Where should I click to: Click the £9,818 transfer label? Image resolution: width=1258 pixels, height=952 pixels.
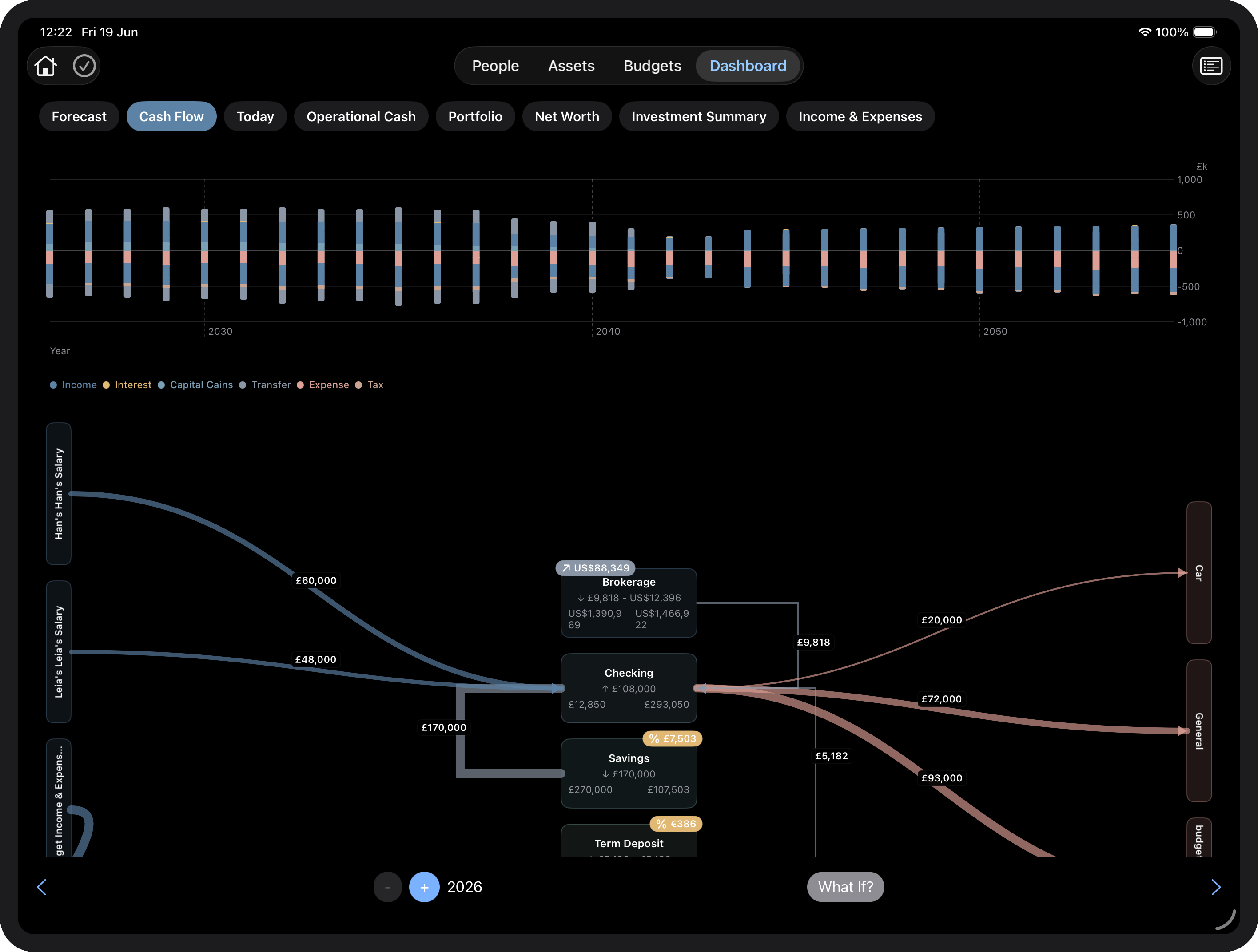pos(813,642)
